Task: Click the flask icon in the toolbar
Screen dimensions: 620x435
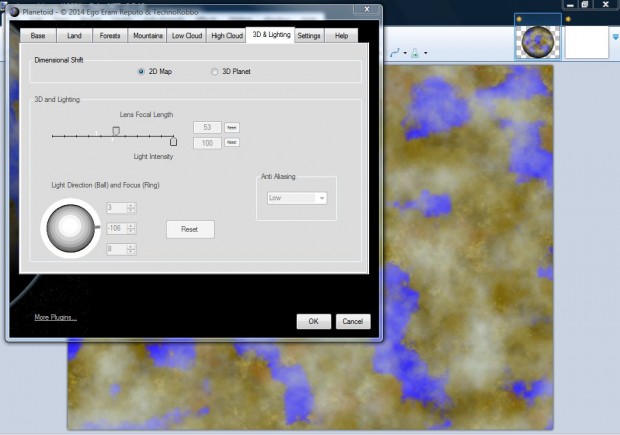Action: (416, 52)
